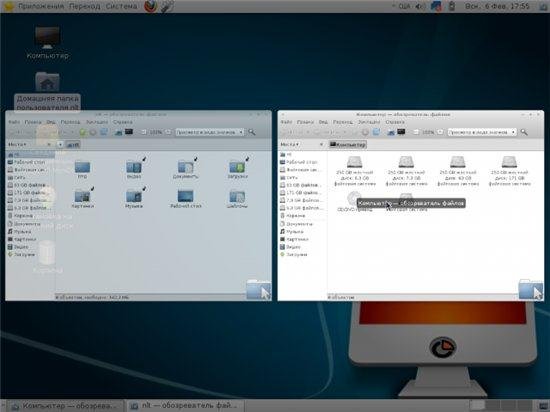Select the 250 GB disk with 171 GB filesystem

coord(509,171)
